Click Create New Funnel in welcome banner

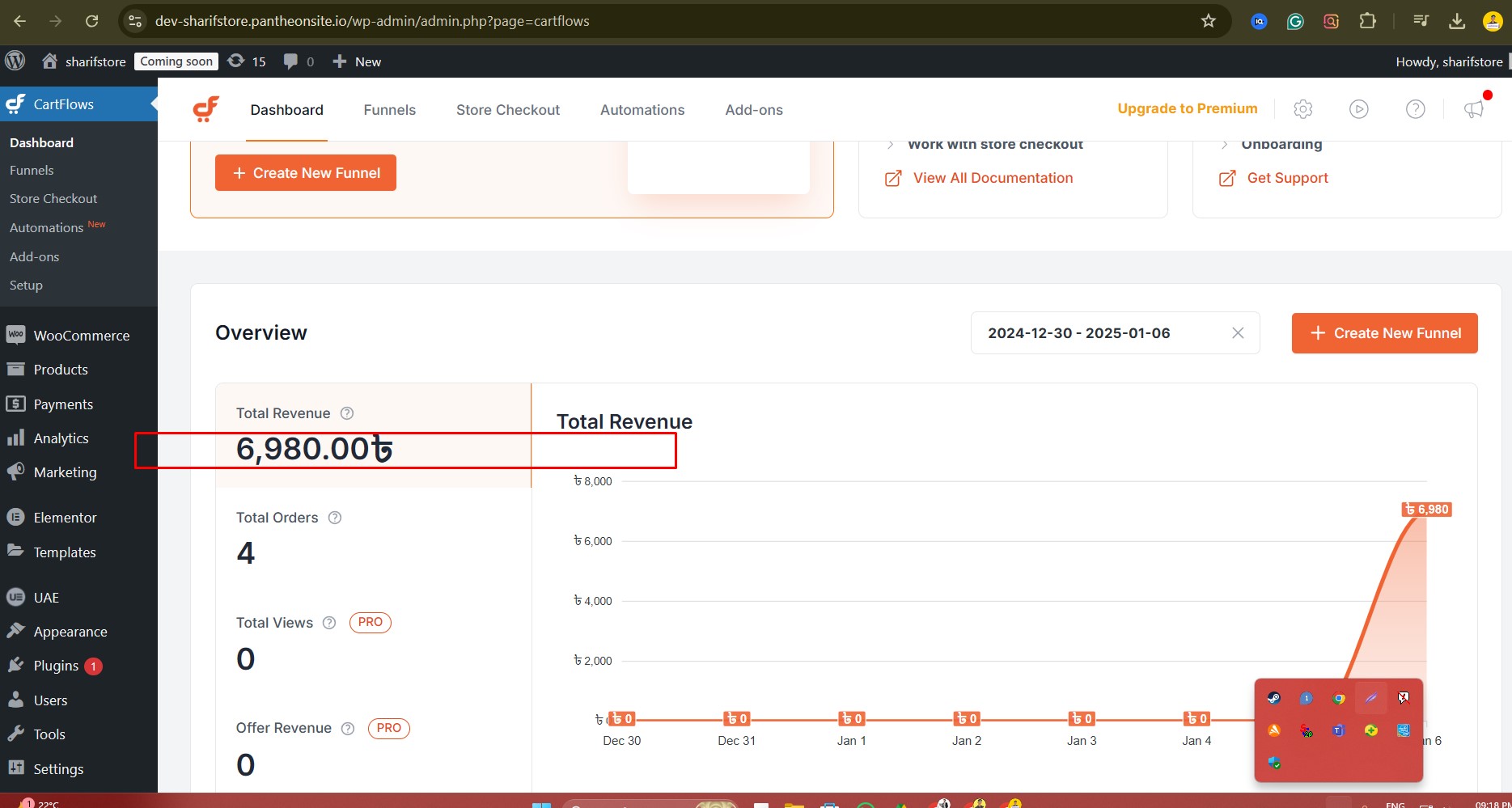pos(306,173)
